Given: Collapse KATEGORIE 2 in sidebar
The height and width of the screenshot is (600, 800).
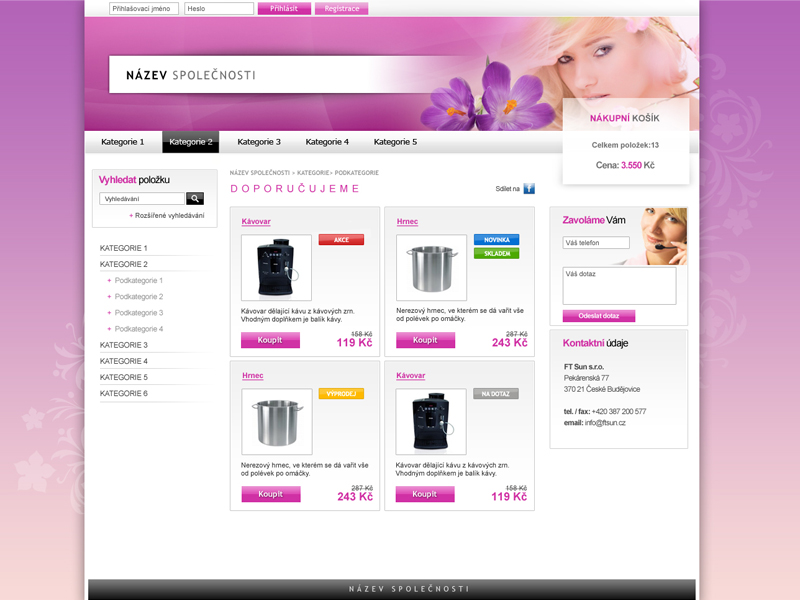Looking at the screenshot, I should pos(124,264).
